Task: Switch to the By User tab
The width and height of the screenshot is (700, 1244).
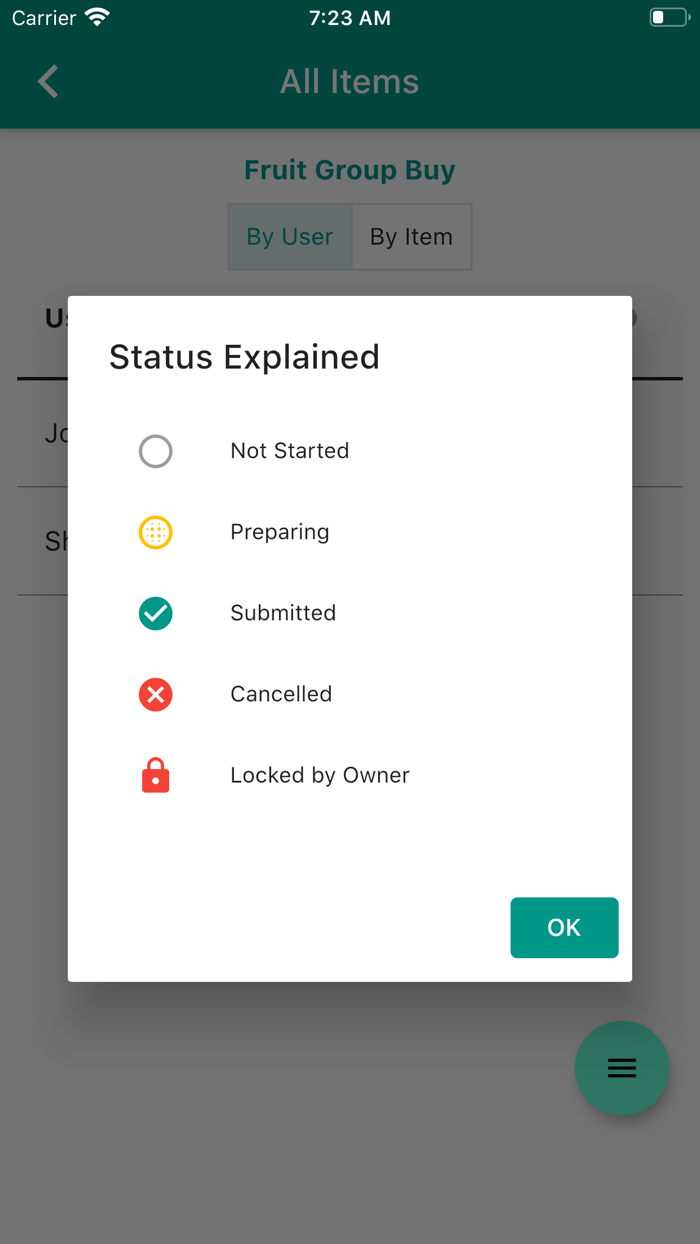Action: tap(290, 237)
